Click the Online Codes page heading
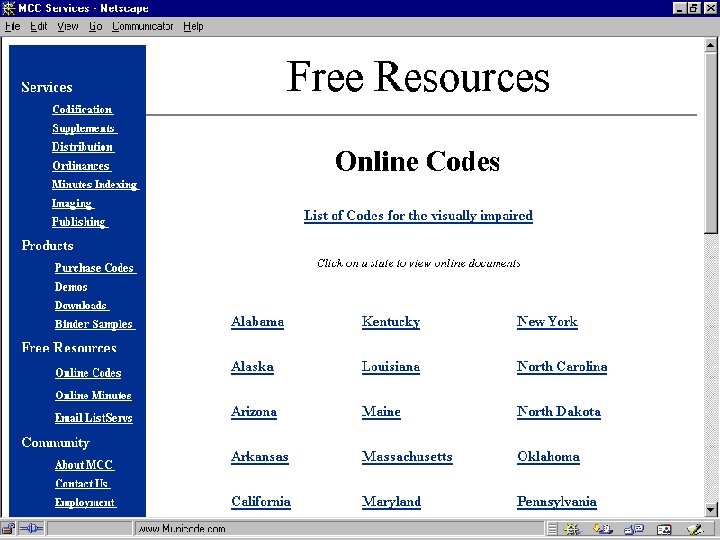The height and width of the screenshot is (540, 720). pos(417,162)
